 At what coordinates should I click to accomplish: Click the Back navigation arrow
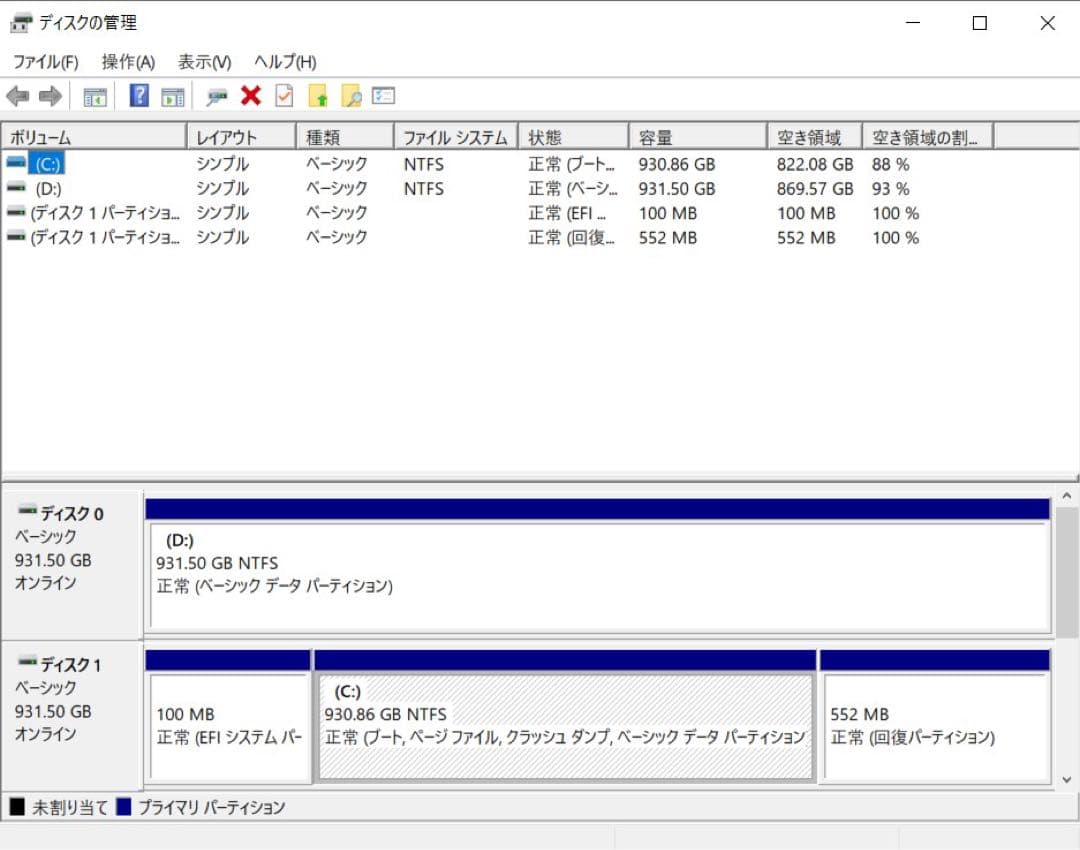point(16,95)
